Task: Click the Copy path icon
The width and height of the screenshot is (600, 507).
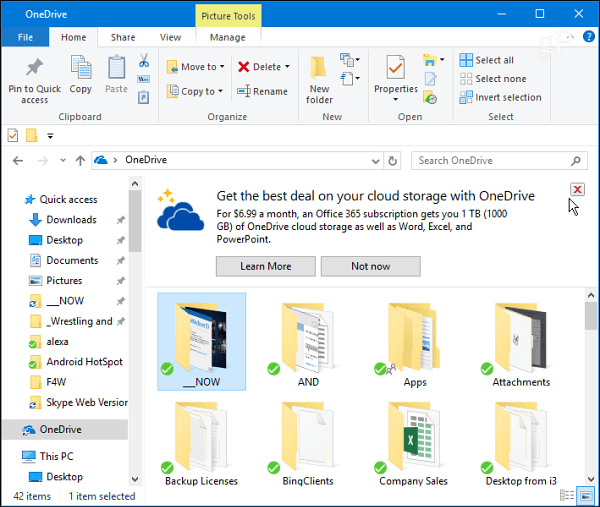Action: tap(143, 79)
